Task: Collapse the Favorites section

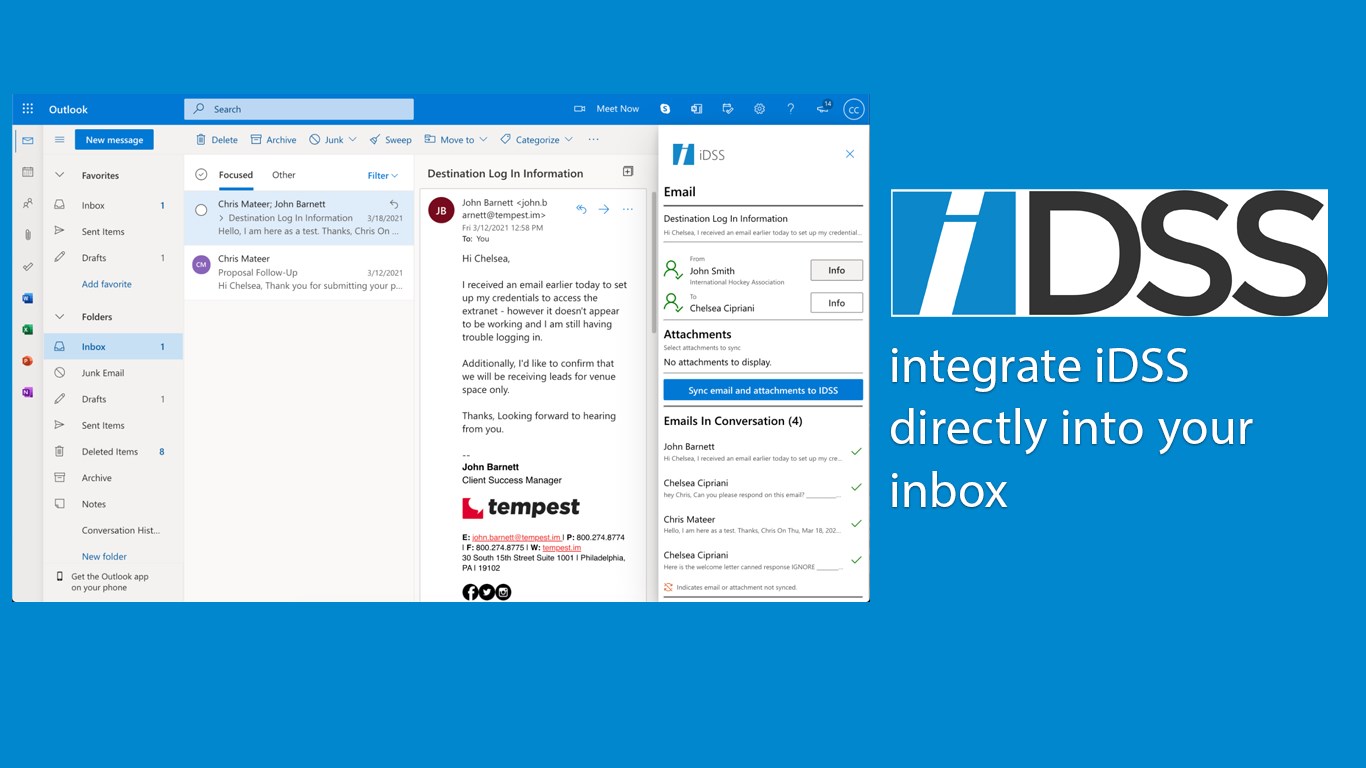Action: pyautogui.click(x=59, y=175)
